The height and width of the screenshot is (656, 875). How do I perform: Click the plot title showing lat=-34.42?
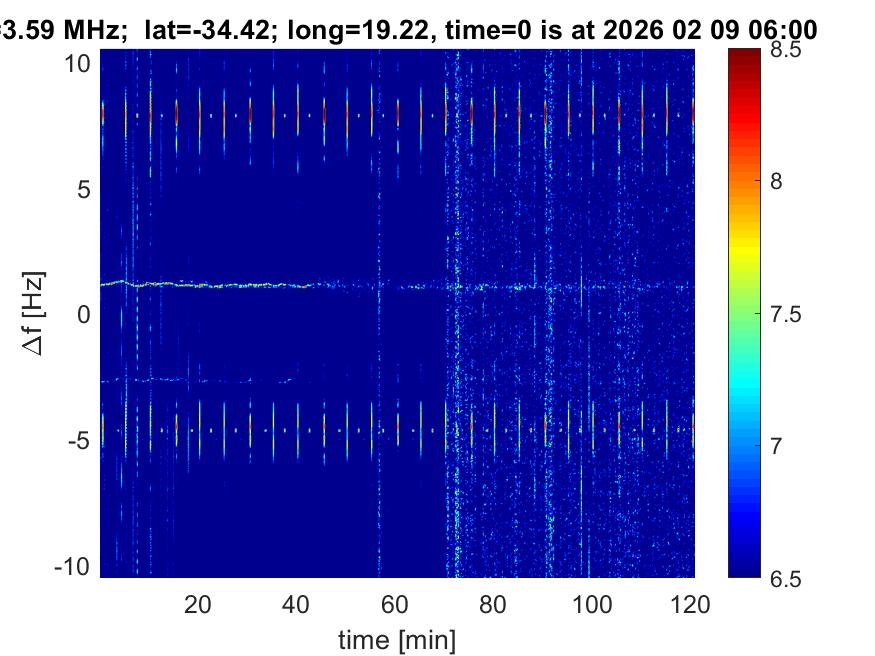coord(408,30)
